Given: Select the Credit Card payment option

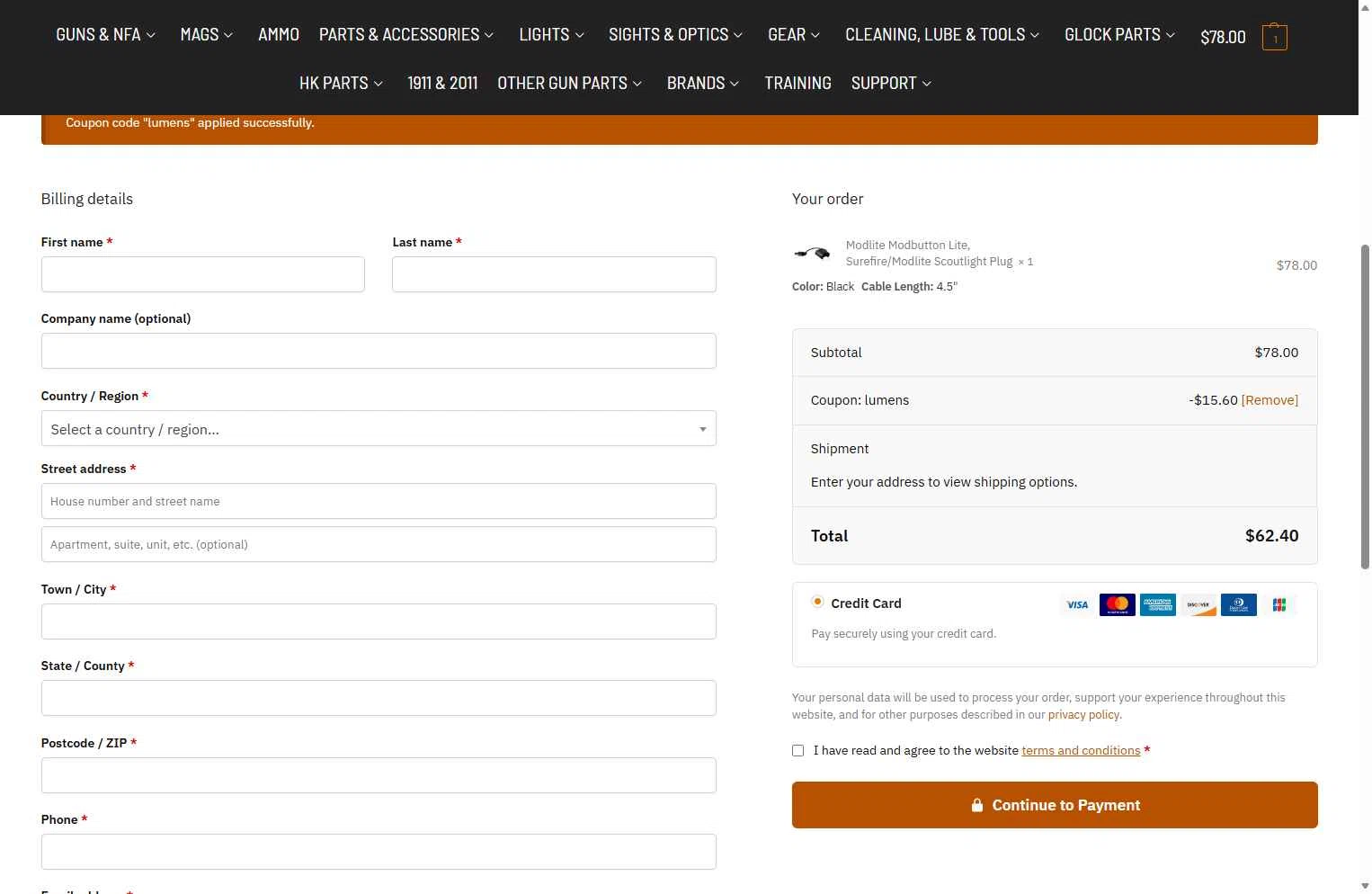Looking at the screenshot, I should click(817, 602).
